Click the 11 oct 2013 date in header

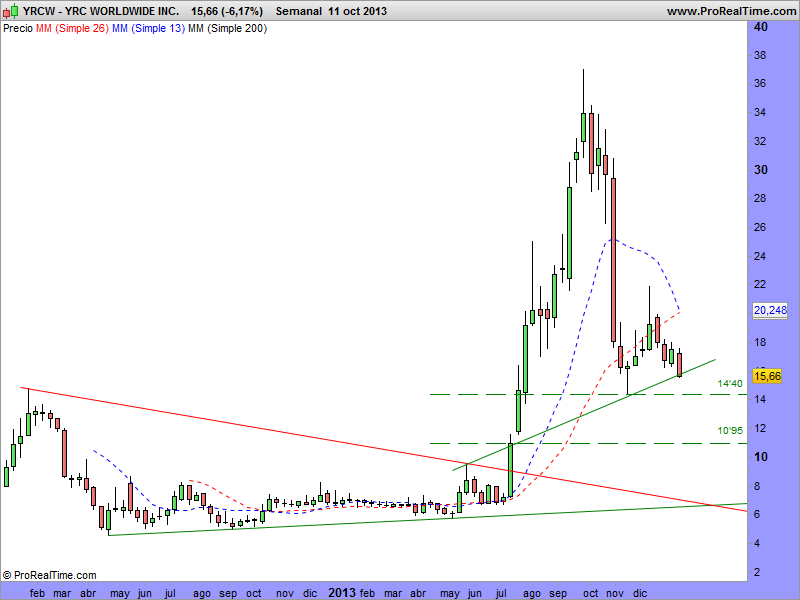[x=358, y=11]
